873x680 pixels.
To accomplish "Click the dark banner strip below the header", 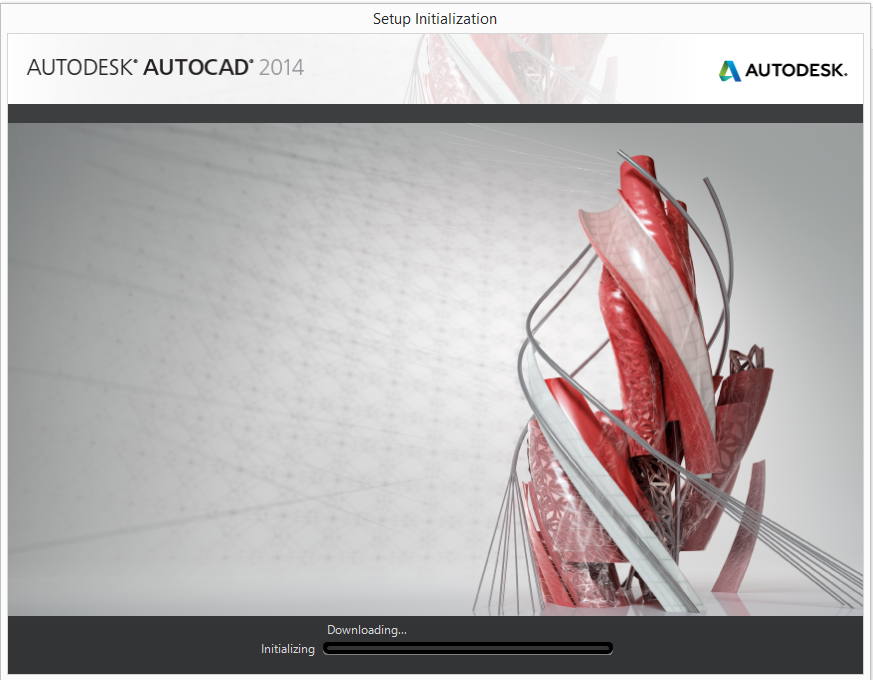I will coord(434,112).
